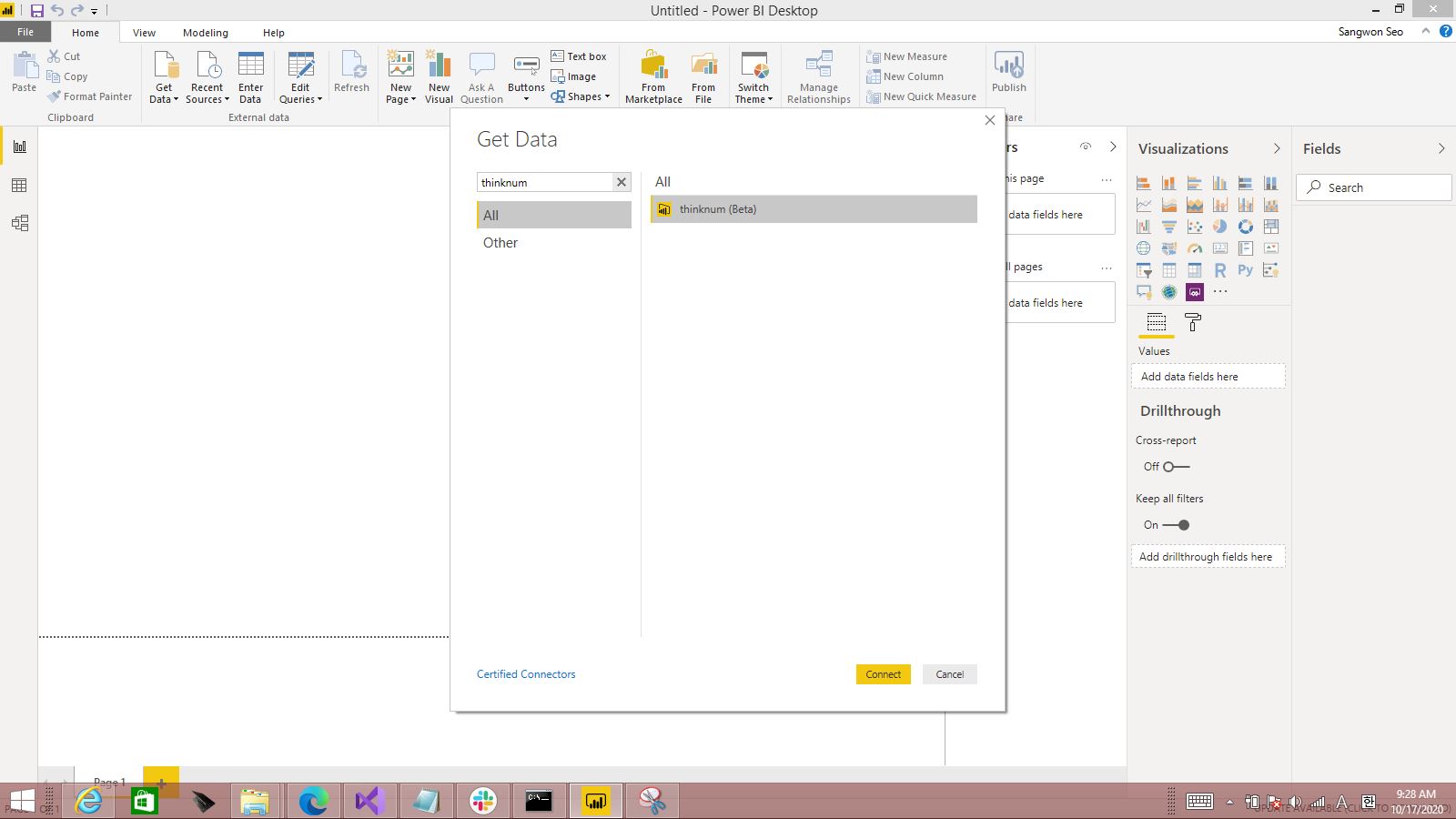1456x819 pixels.
Task: Collapse the Visualizations pane chevron
Action: pyautogui.click(x=1277, y=148)
